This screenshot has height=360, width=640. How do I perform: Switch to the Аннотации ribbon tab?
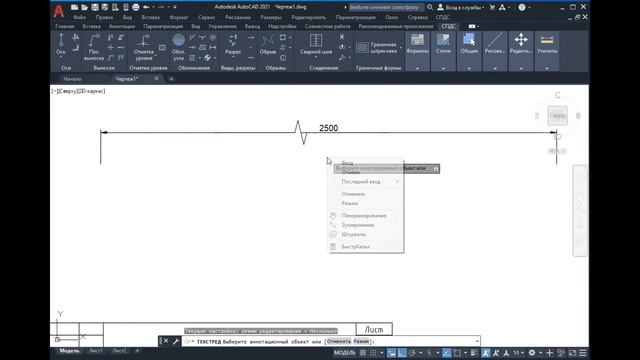(122, 27)
